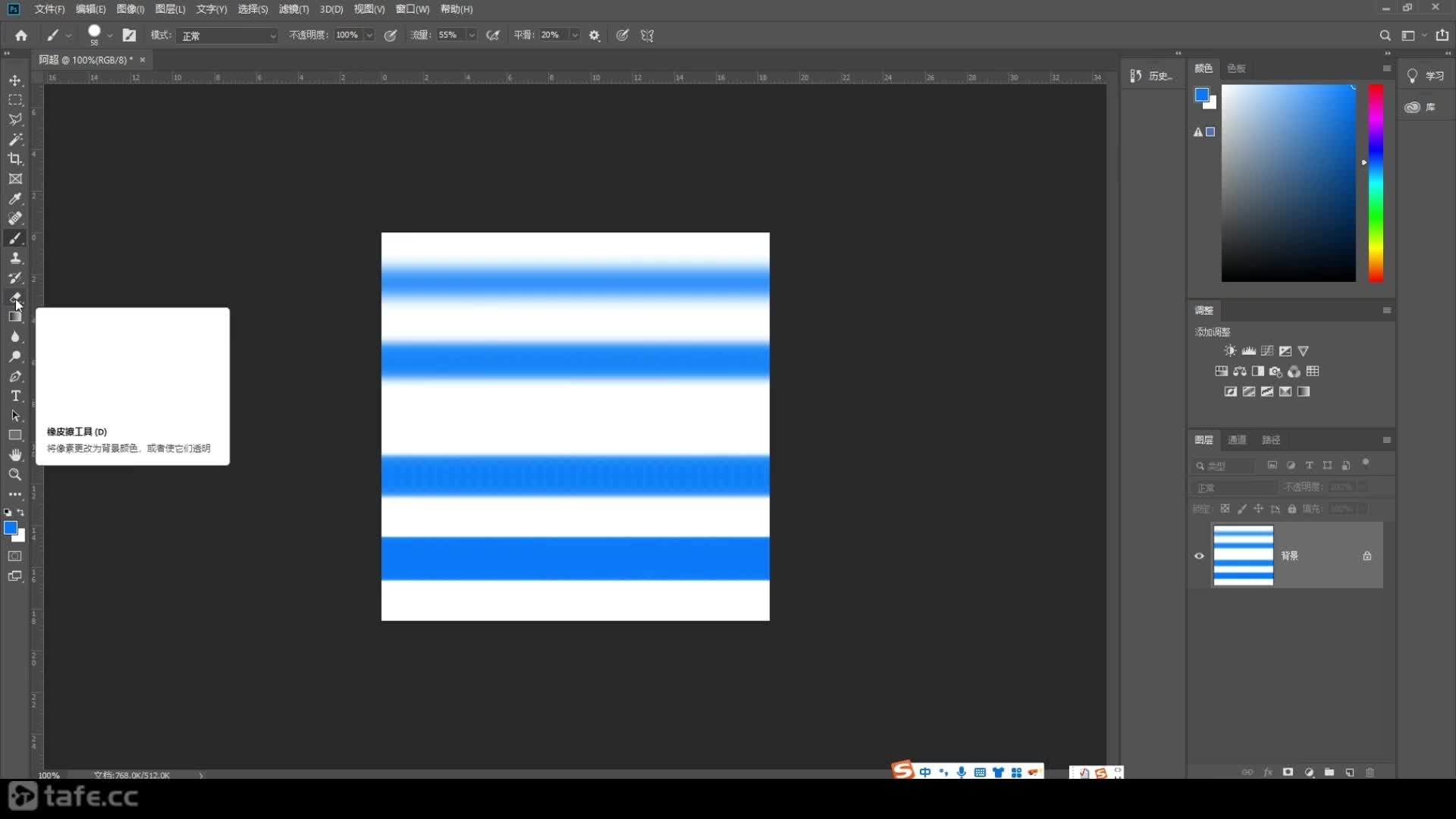Select the Move tool
This screenshot has height=819, width=1456.
point(15,80)
